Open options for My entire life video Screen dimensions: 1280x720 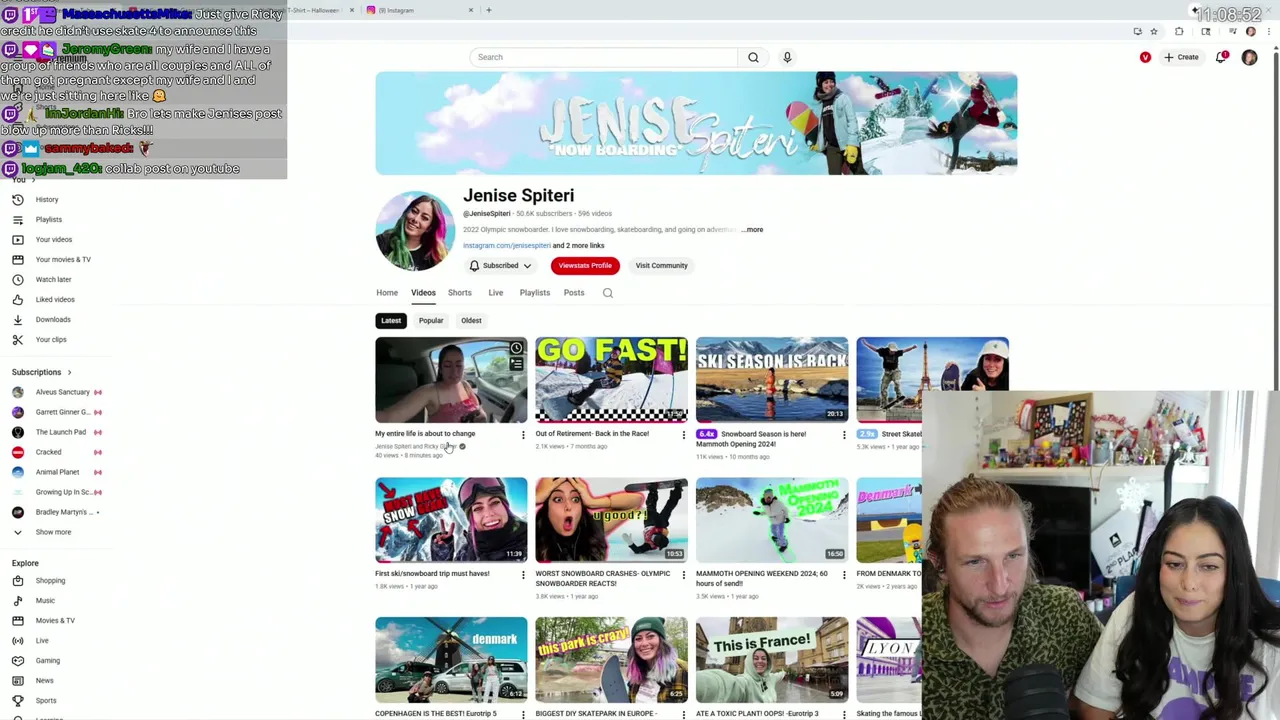[522, 434]
